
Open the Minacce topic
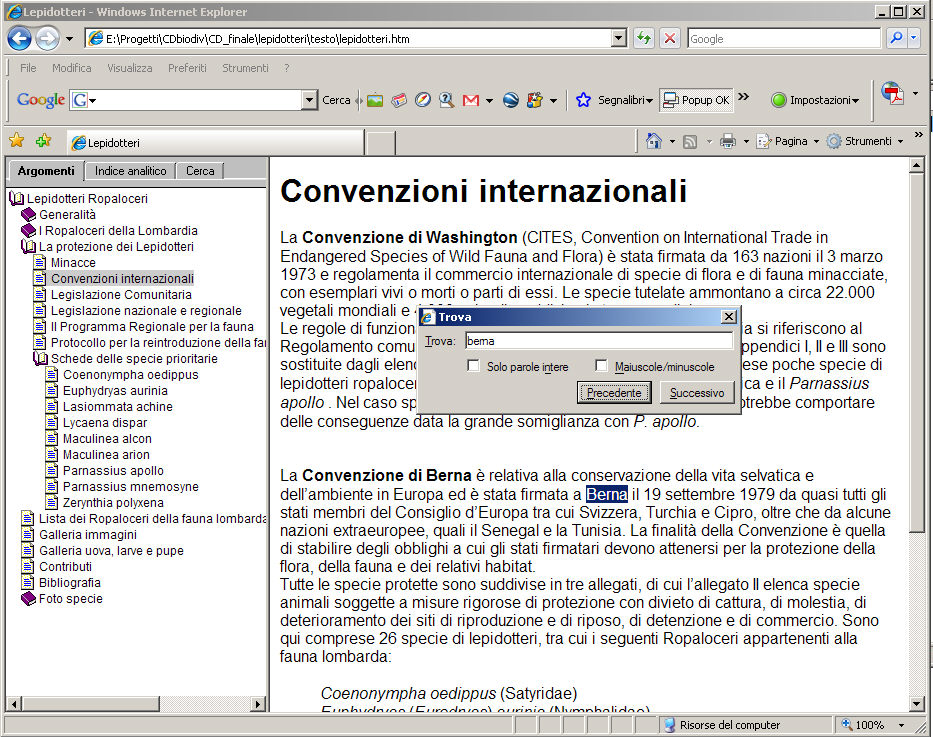tap(73, 262)
